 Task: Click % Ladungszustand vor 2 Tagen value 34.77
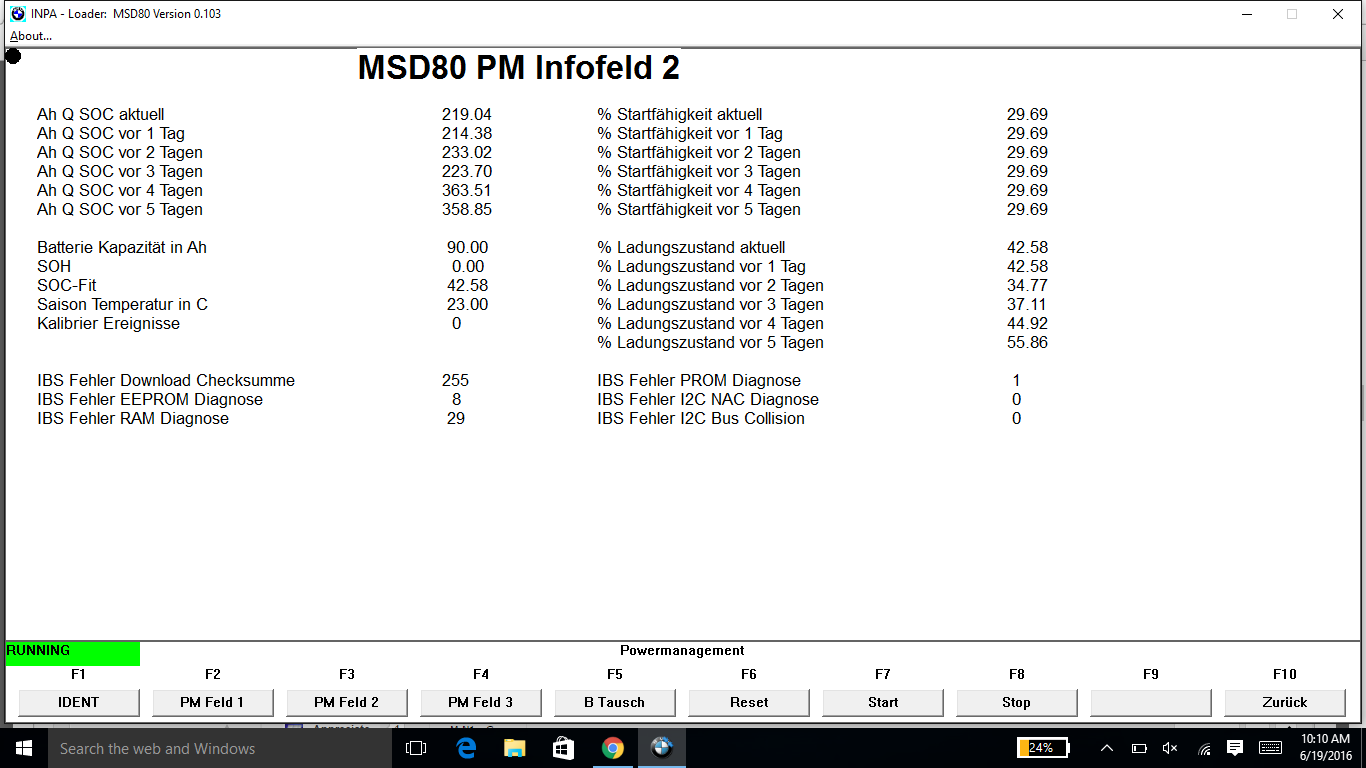click(1027, 286)
